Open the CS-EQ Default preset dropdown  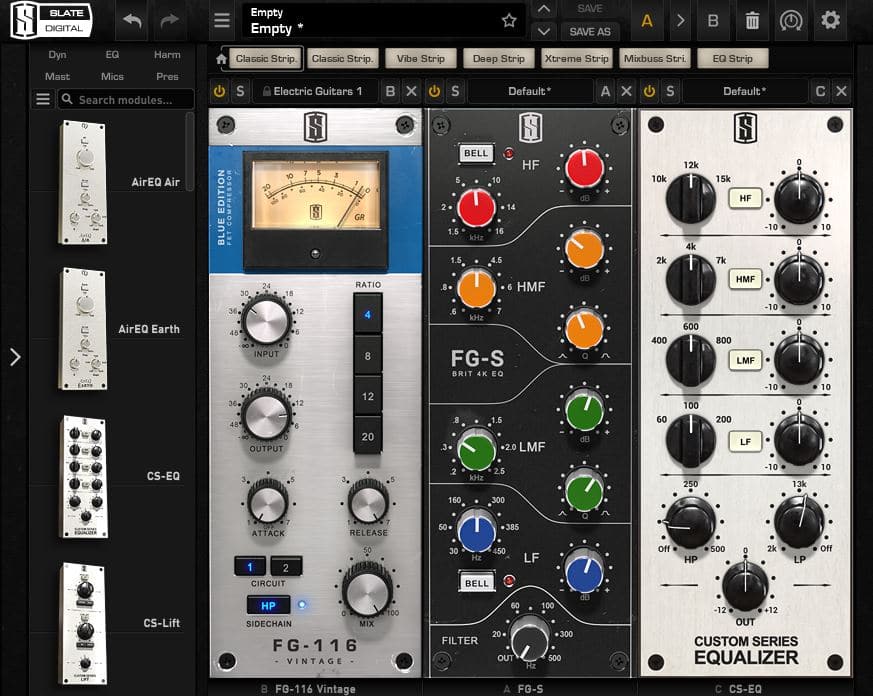pos(744,91)
